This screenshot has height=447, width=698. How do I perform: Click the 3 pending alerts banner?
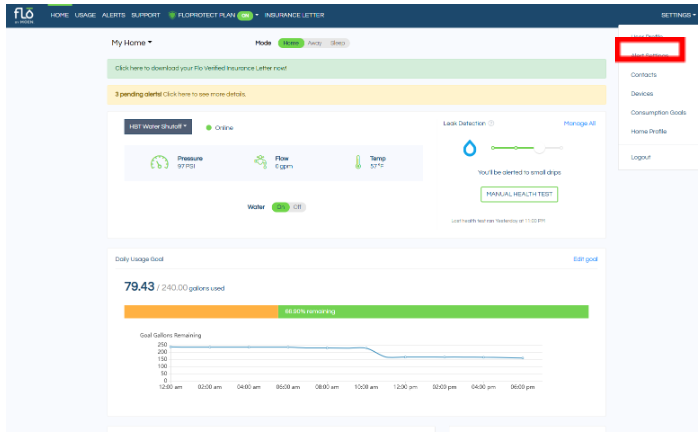[x=357, y=95]
